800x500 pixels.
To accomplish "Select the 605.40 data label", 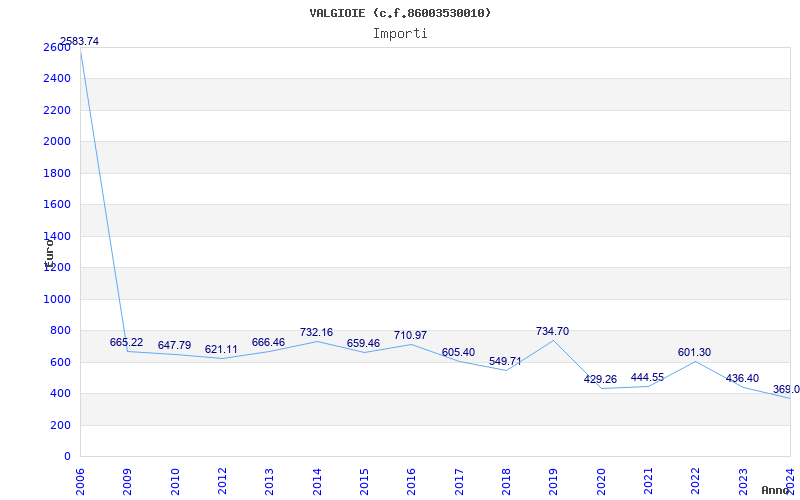I will tap(458, 352).
